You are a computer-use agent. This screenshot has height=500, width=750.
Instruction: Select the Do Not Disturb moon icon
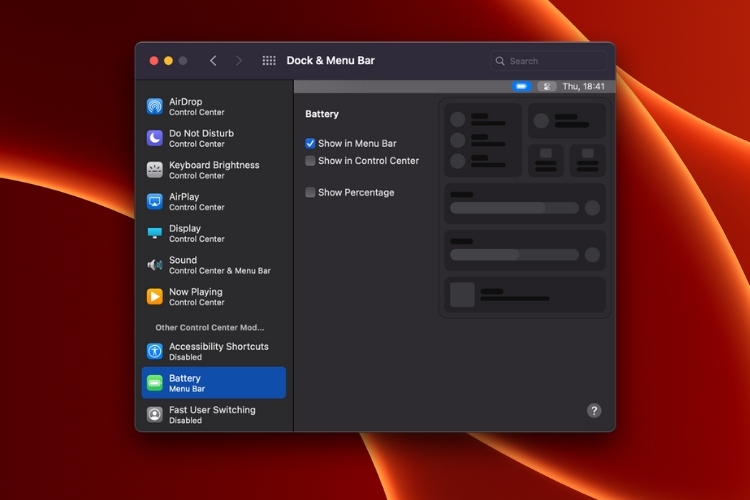click(155, 138)
